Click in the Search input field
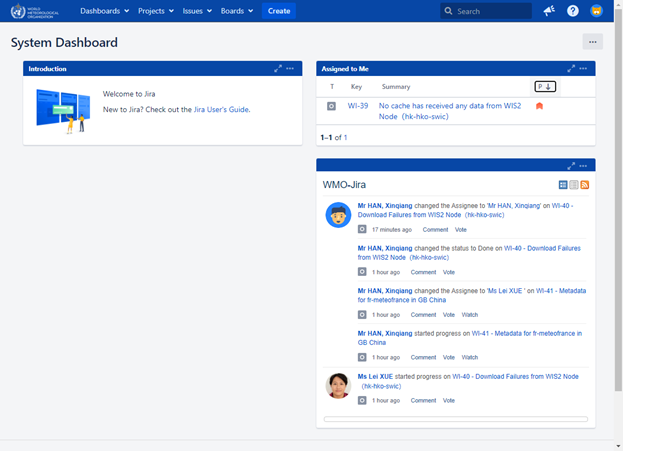 492,11
